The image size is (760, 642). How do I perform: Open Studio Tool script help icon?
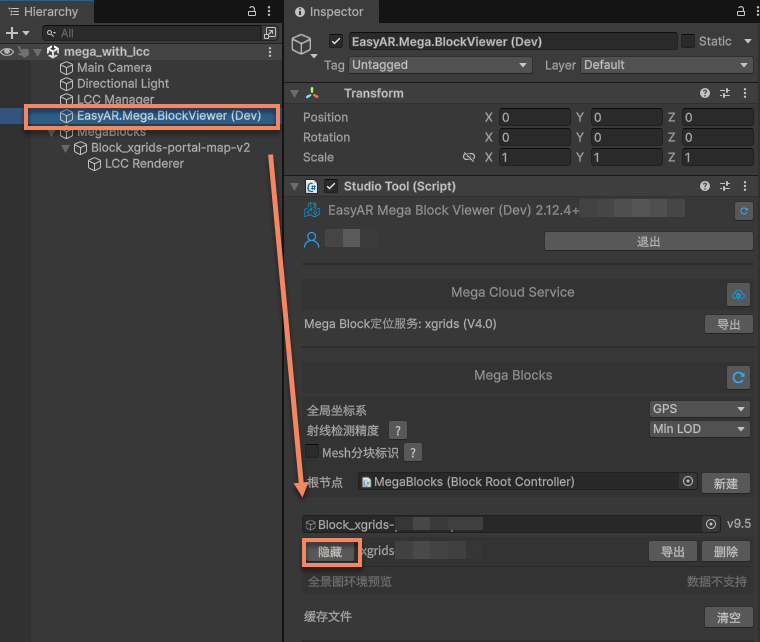point(706,186)
